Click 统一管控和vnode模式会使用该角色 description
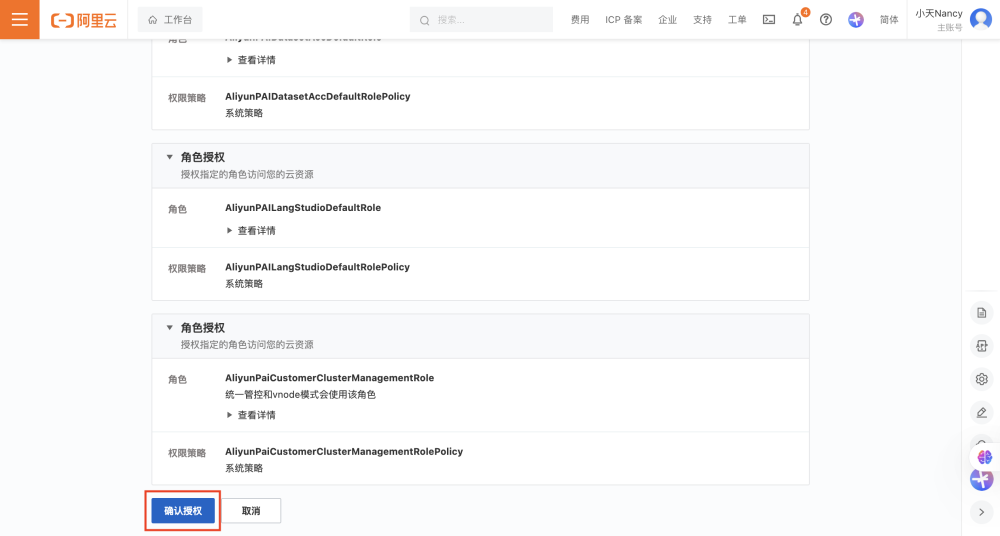 point(300,394)
